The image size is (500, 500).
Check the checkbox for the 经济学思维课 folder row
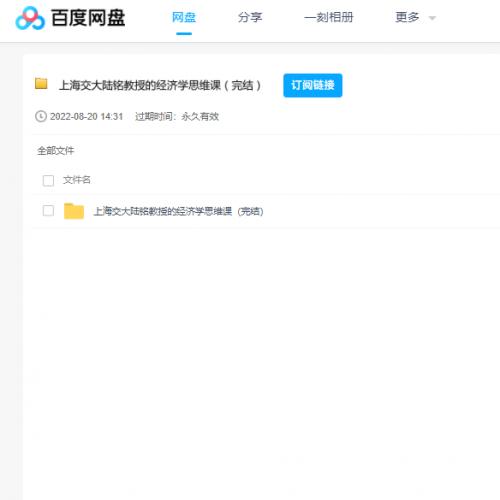(48, 211)
